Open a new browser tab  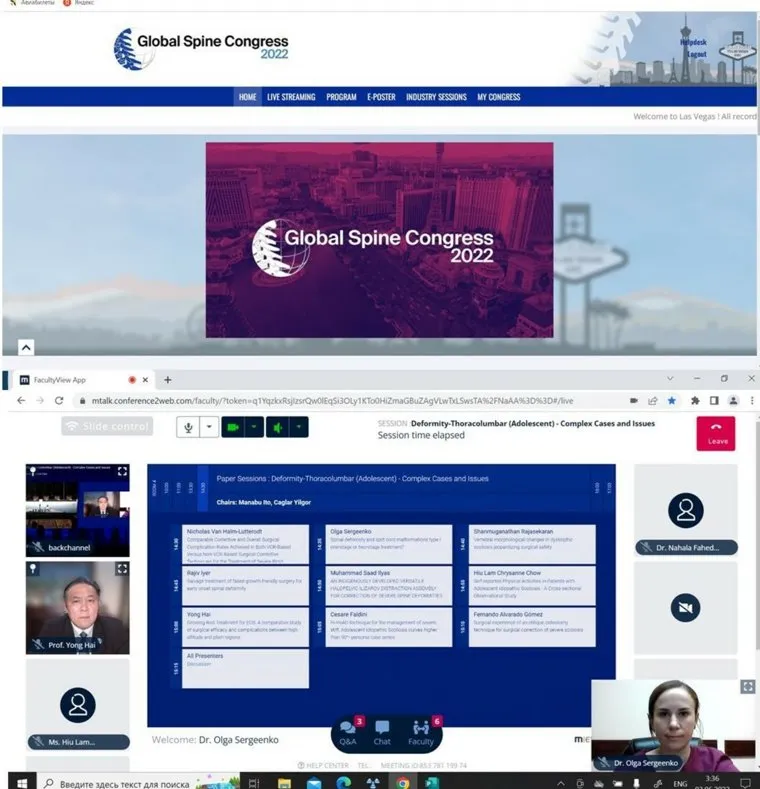167,379
